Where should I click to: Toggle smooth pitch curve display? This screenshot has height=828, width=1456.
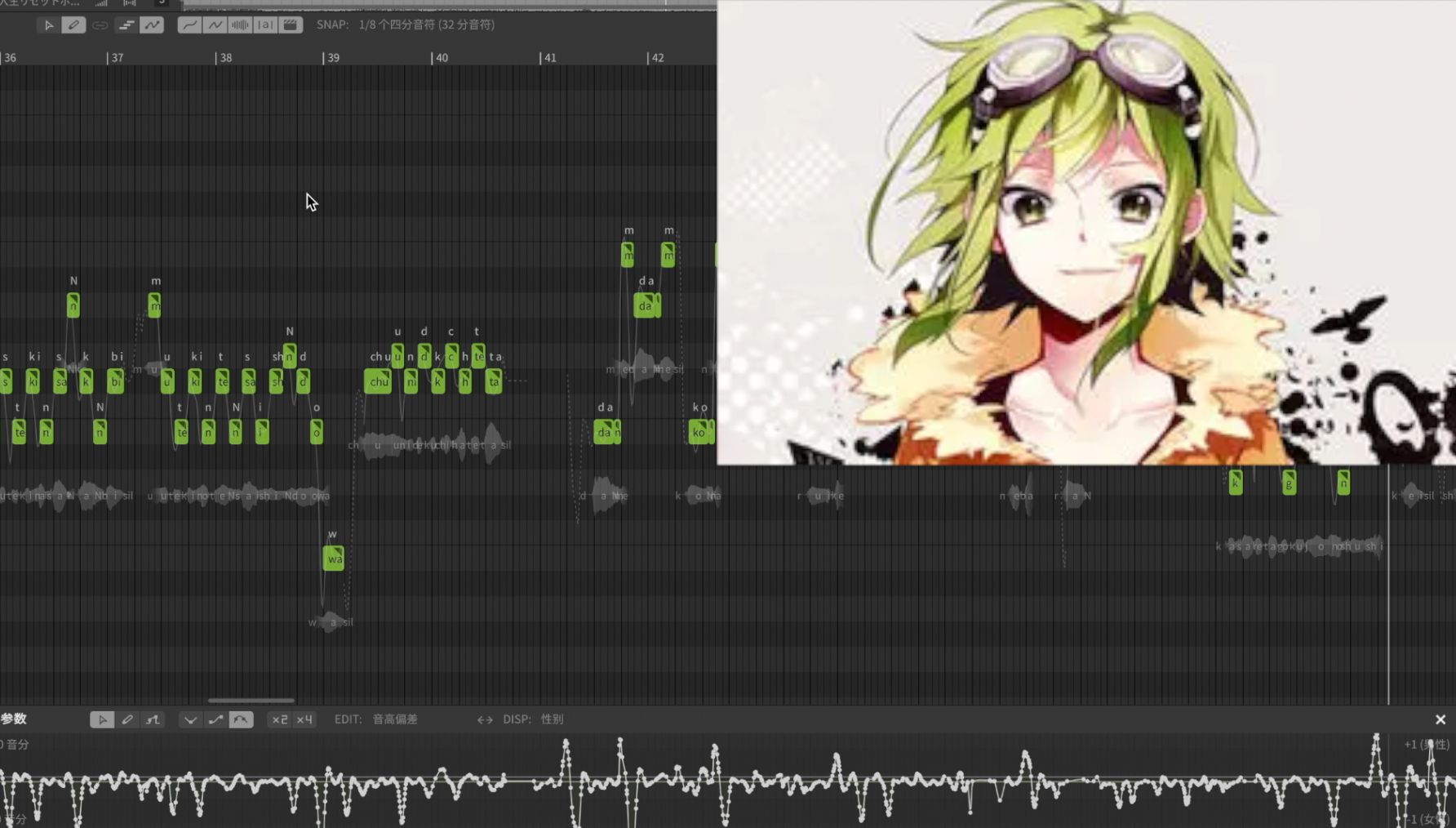pyautogui.click(x=189, y=25)
